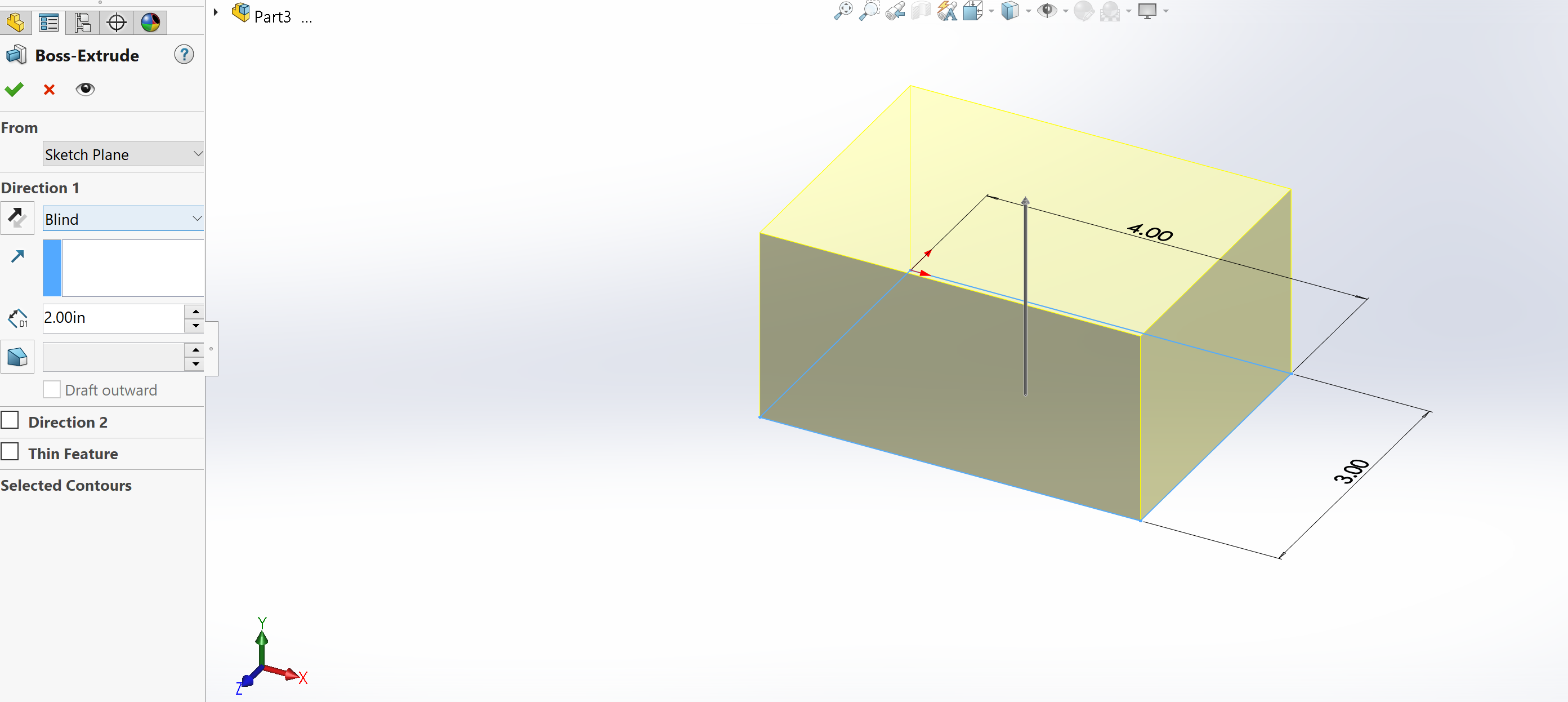1568x702 pixels.
Task: Click the Zoom to Fit icon
Action: pos(843,11)
